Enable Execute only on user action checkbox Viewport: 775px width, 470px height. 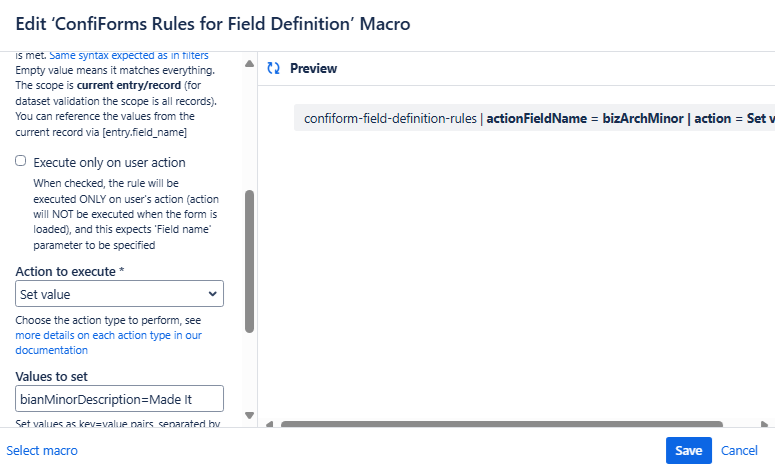pos(20,161)
